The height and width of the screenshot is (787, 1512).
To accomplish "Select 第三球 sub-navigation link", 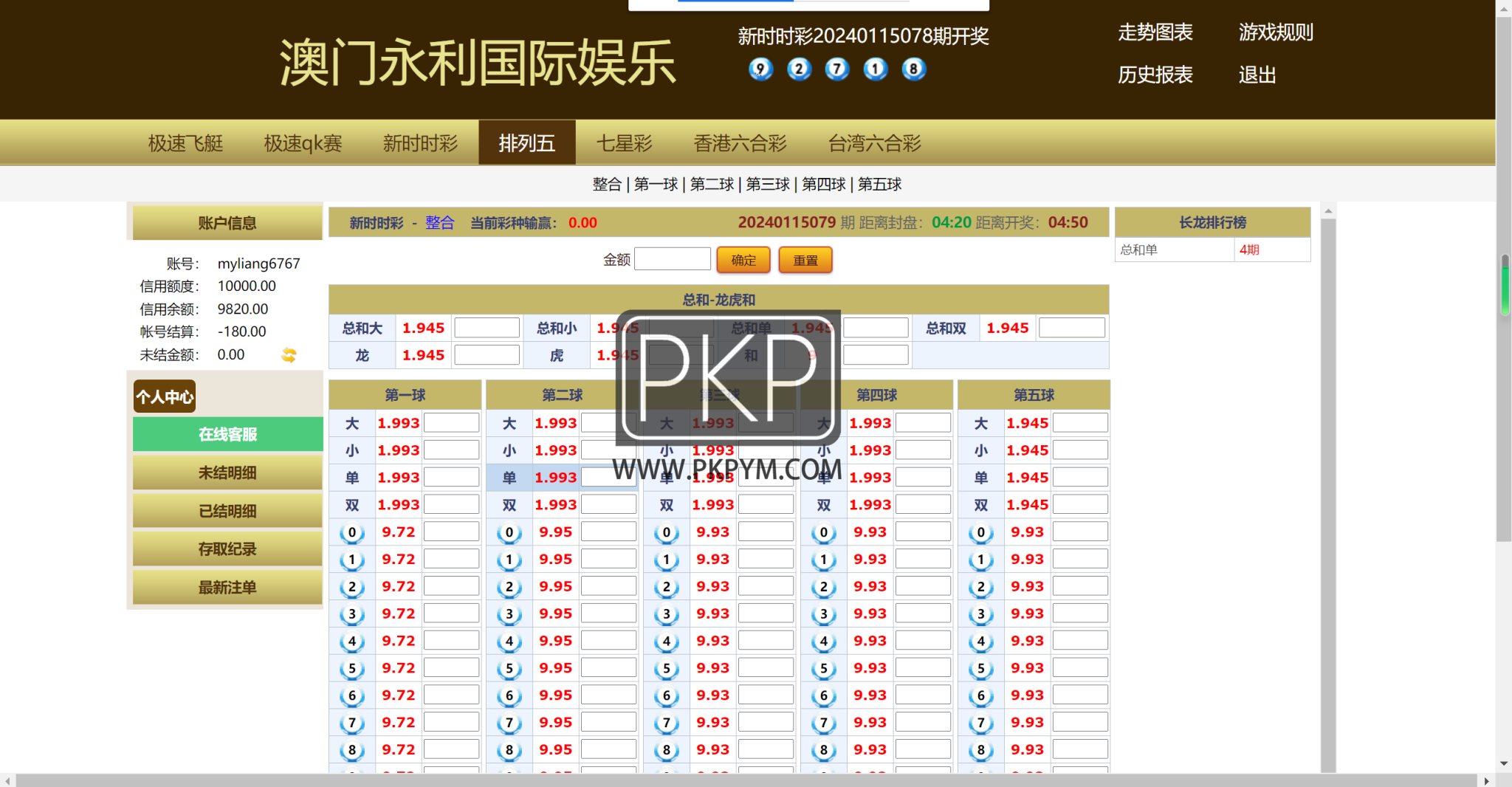I will 768,184.
